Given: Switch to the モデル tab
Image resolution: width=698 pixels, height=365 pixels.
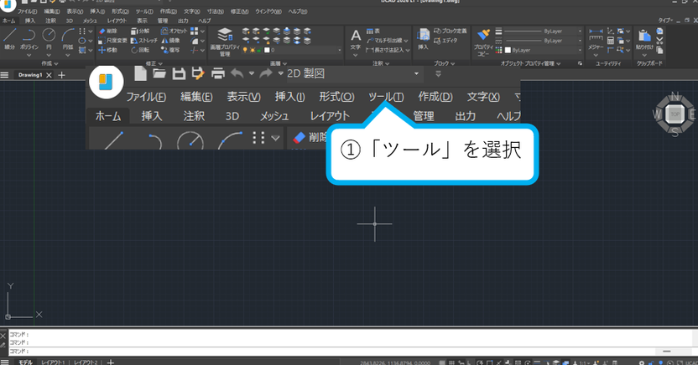Looking at the screenshot, I should coord(25,362).
